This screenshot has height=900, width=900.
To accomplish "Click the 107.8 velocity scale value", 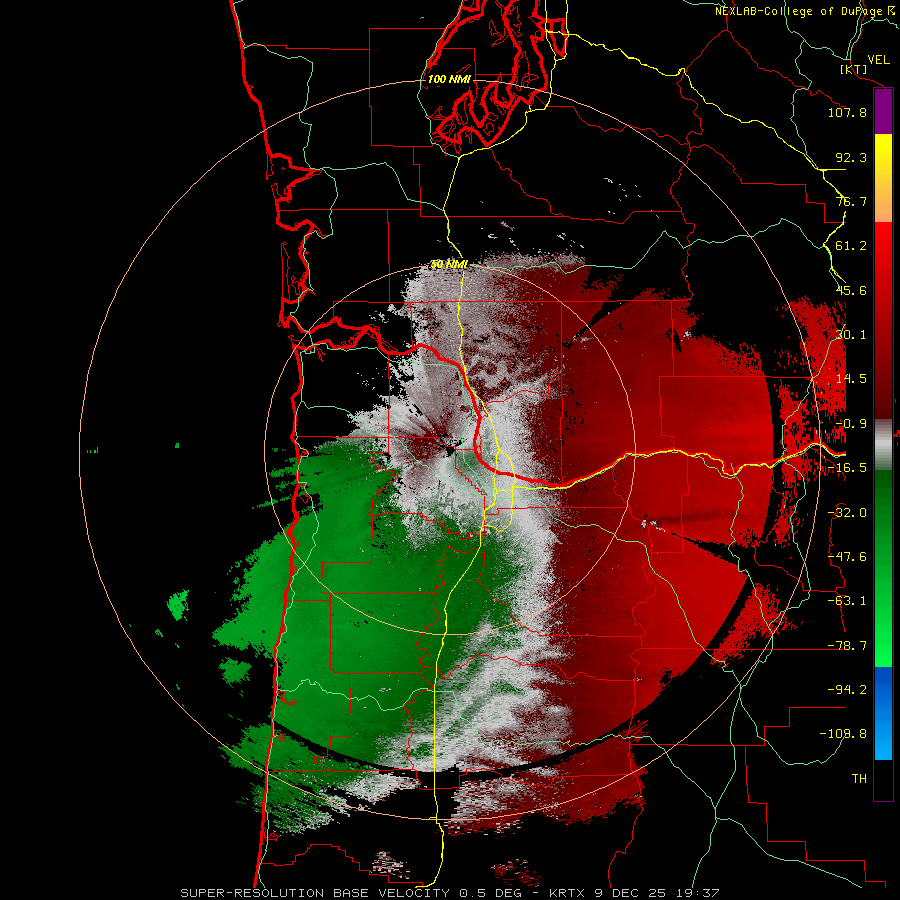I will (847, 112).
